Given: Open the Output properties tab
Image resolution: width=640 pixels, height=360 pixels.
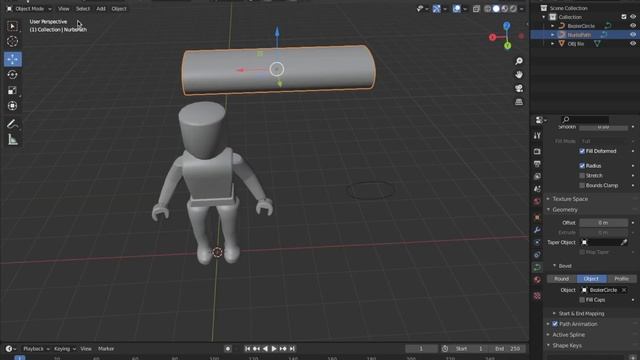Looking at the screenshot, I should (537, 164).
